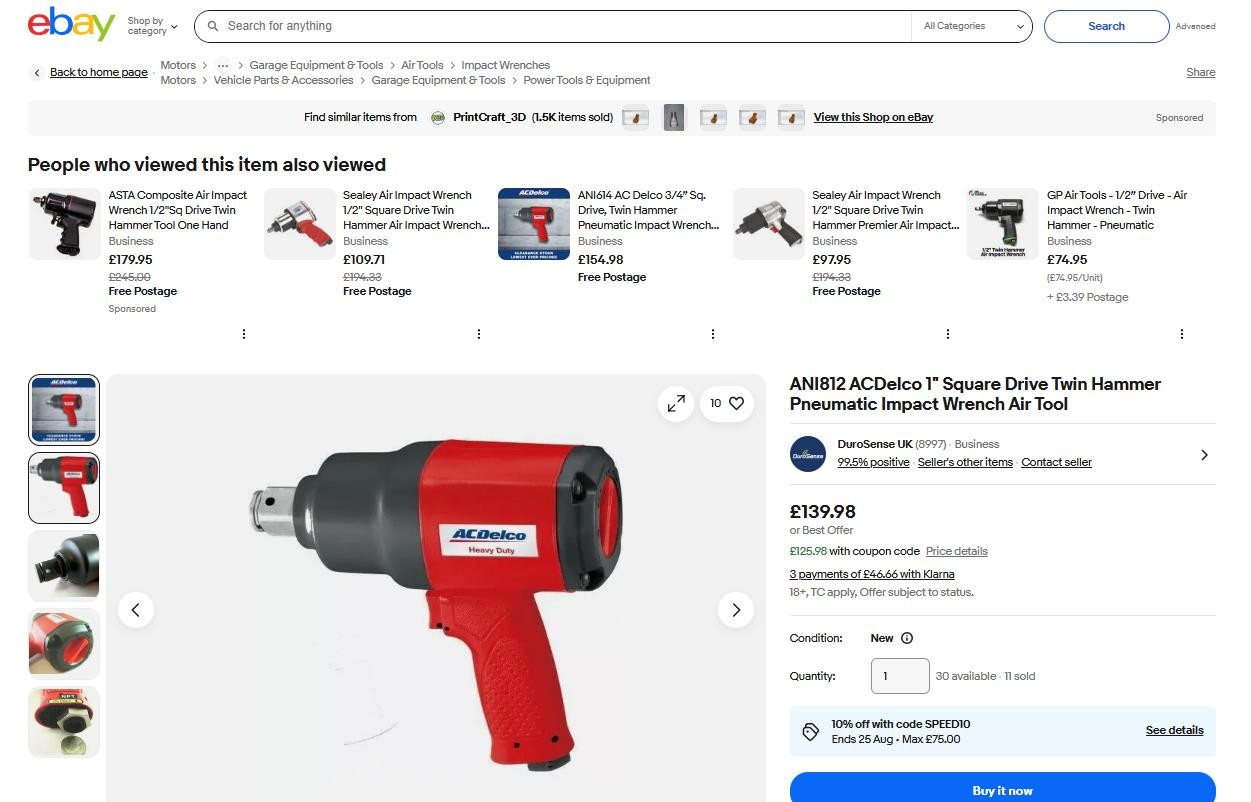Open the Power Tools & Equipment breadcrumb
This screenshot has height=802, width=1251.
click(x=587, y=80)
